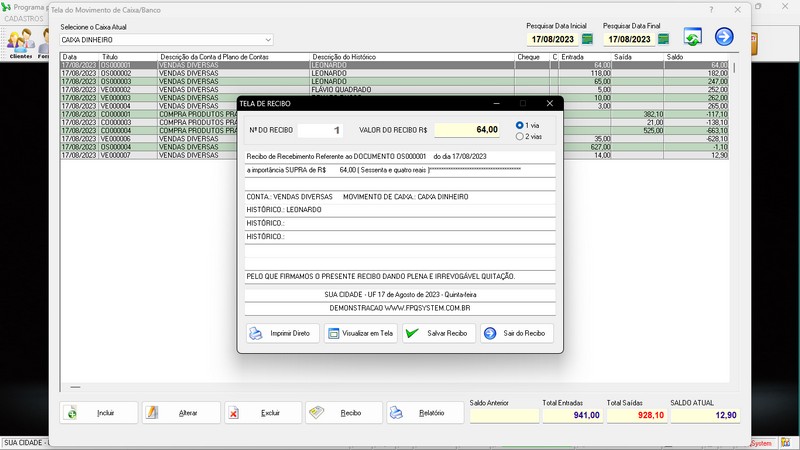Image resolution: width=800 pixels, height=450 pixels.
Task: Minimize the Tela de Recibo dialog
Action: click(496, 103)
